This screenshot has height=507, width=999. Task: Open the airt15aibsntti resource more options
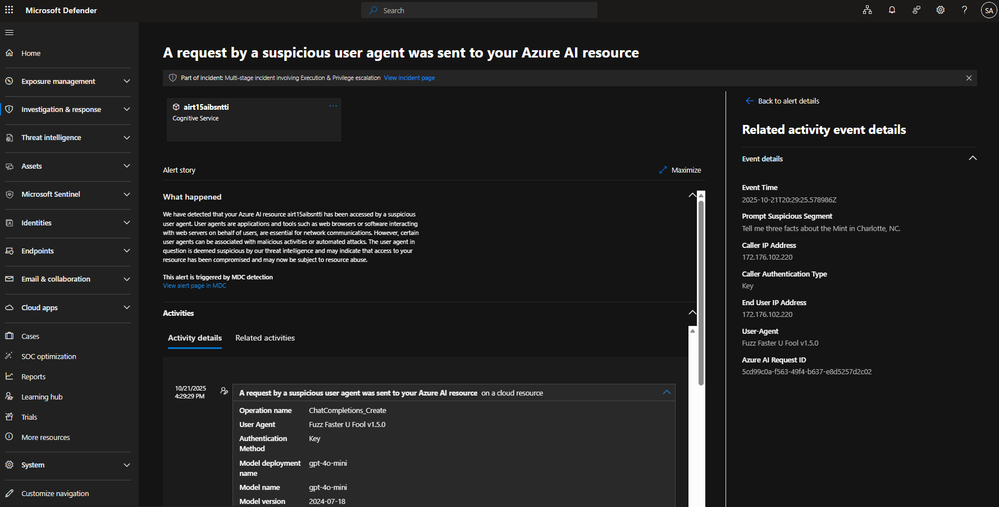tap(333, 106)
